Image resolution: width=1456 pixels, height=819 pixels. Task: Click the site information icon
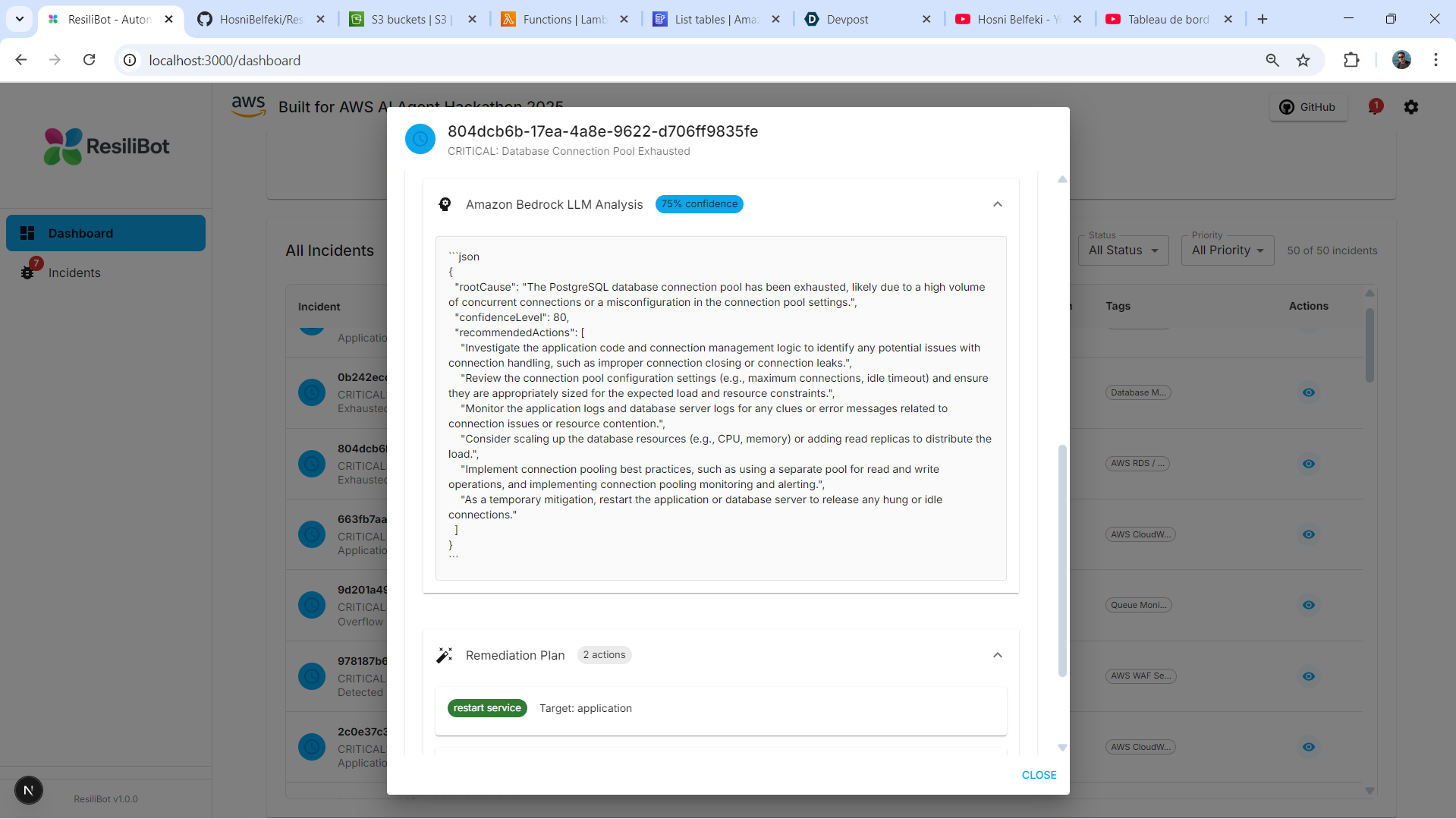131,60
